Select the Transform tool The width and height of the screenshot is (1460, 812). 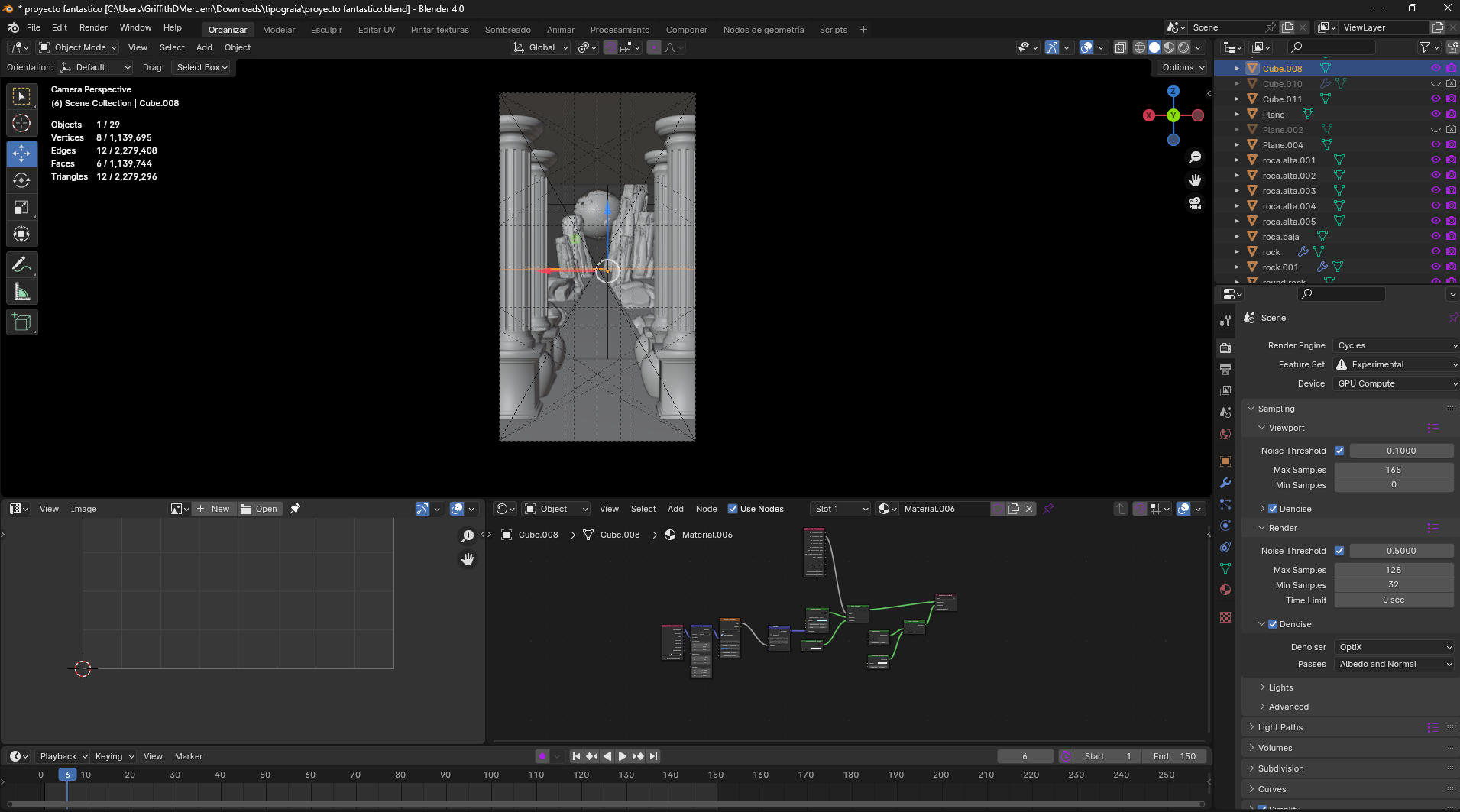pos(21,234)
